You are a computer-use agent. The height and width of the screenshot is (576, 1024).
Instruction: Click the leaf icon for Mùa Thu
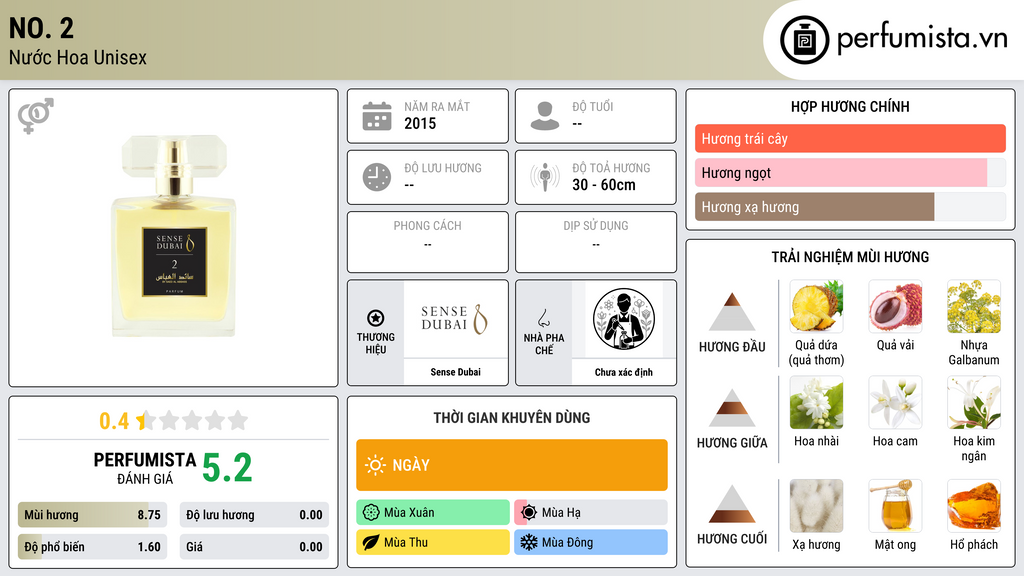(x=371, y=542)
